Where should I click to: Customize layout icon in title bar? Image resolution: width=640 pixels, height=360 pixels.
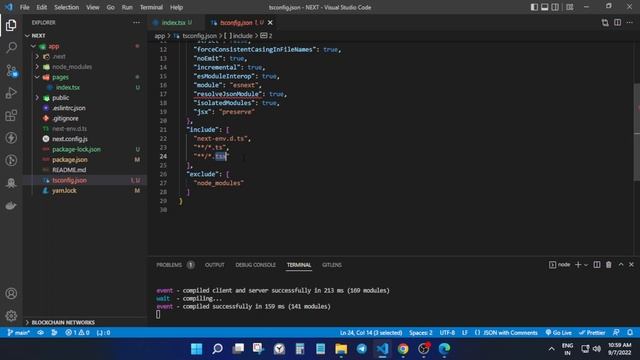point(570,7)
